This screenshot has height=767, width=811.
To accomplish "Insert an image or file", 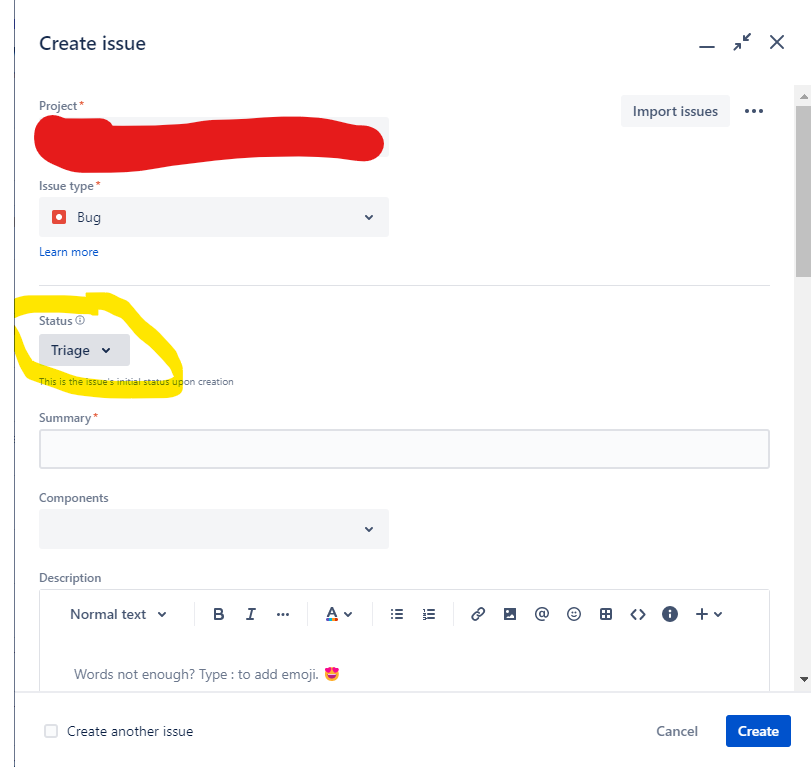I will coord(510,614).
